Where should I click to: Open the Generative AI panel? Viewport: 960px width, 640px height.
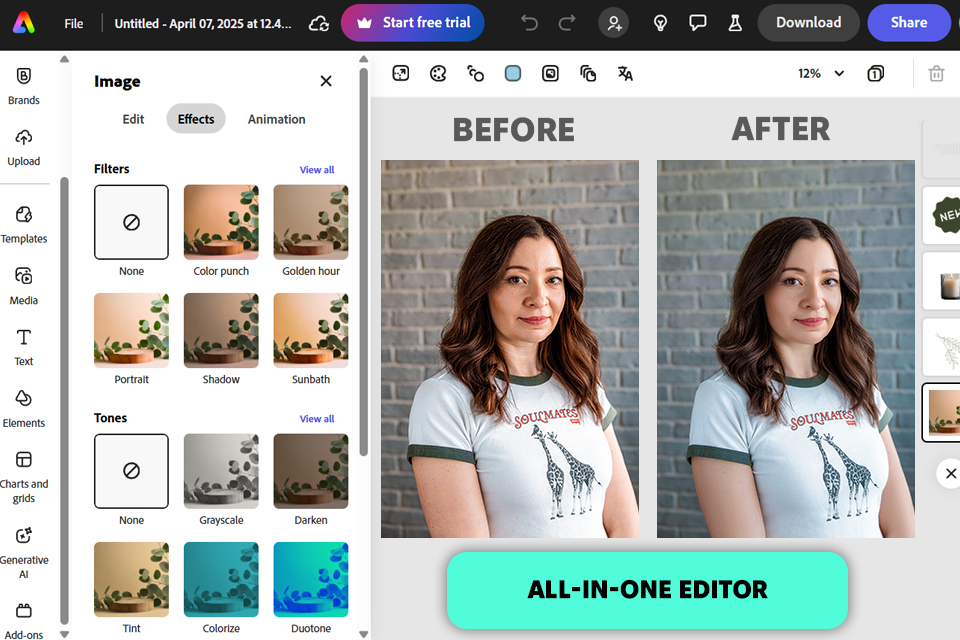click(x=24, y=553)
